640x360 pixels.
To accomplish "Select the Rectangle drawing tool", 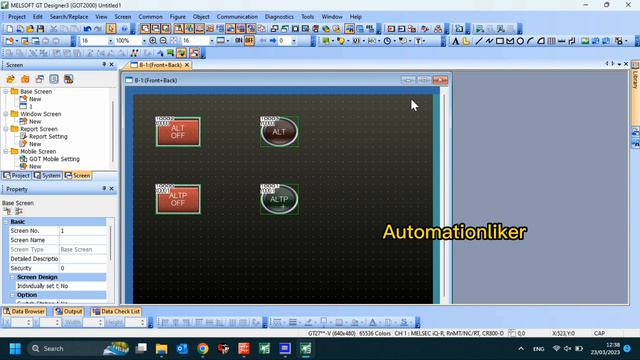I will point(500,41).
